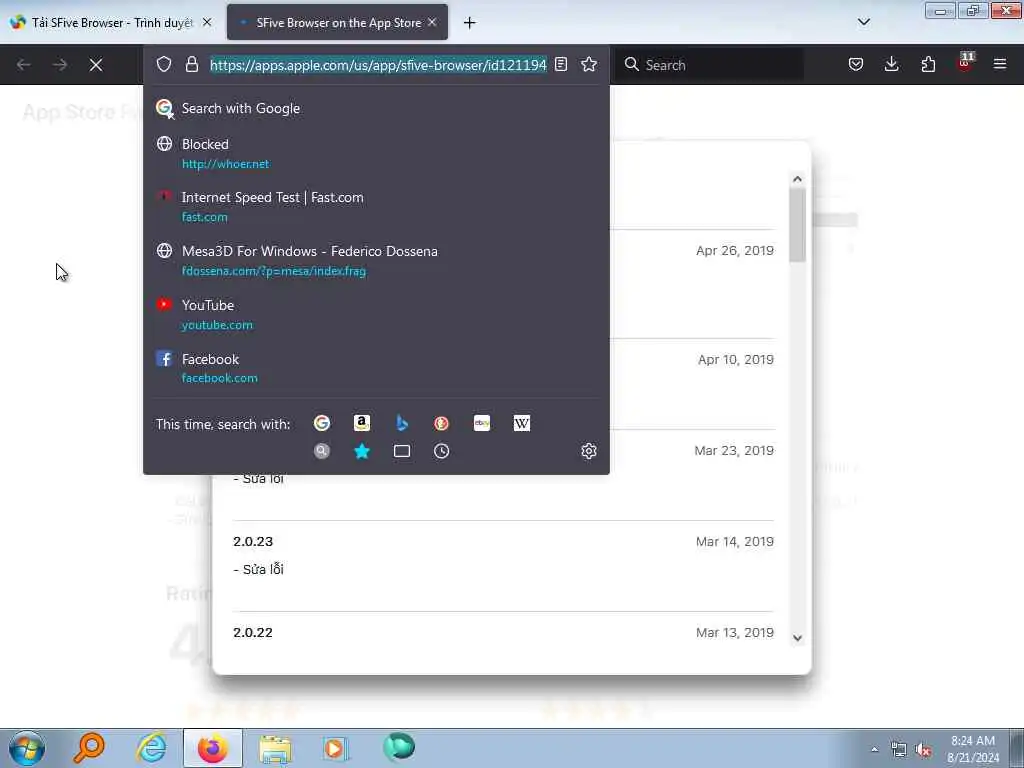Stop loading the page
Viewport: 1024px width, 768px height.
click(96, 65)
